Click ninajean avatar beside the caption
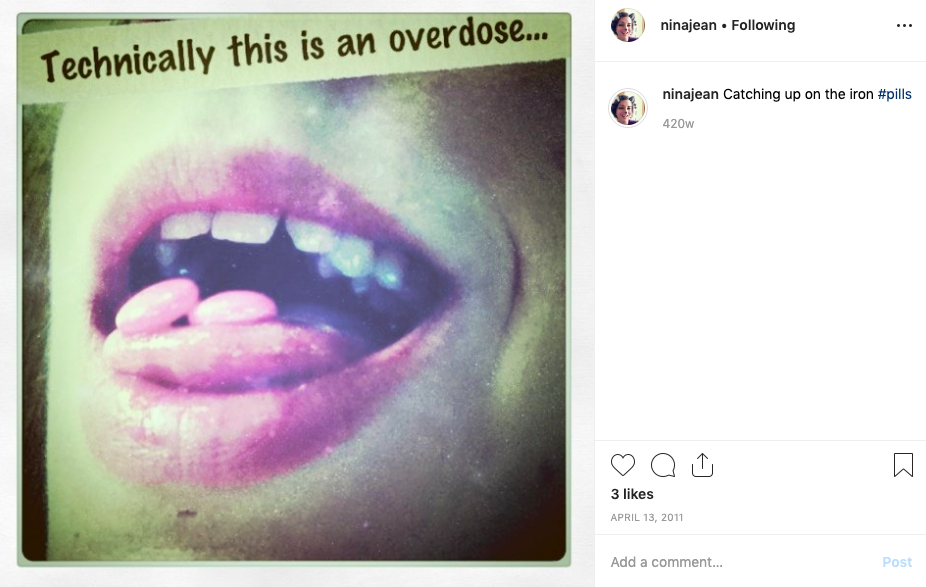Viewport: 926px width, 587px height. 628,107
